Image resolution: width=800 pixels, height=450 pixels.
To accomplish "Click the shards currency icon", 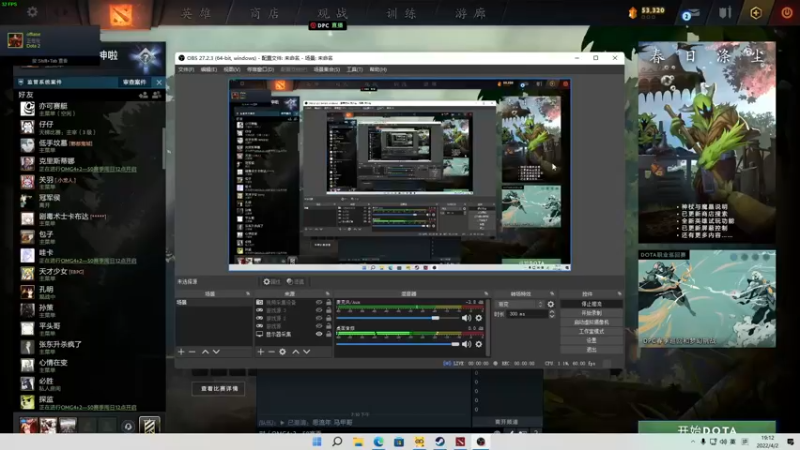I will coord(633,13).
